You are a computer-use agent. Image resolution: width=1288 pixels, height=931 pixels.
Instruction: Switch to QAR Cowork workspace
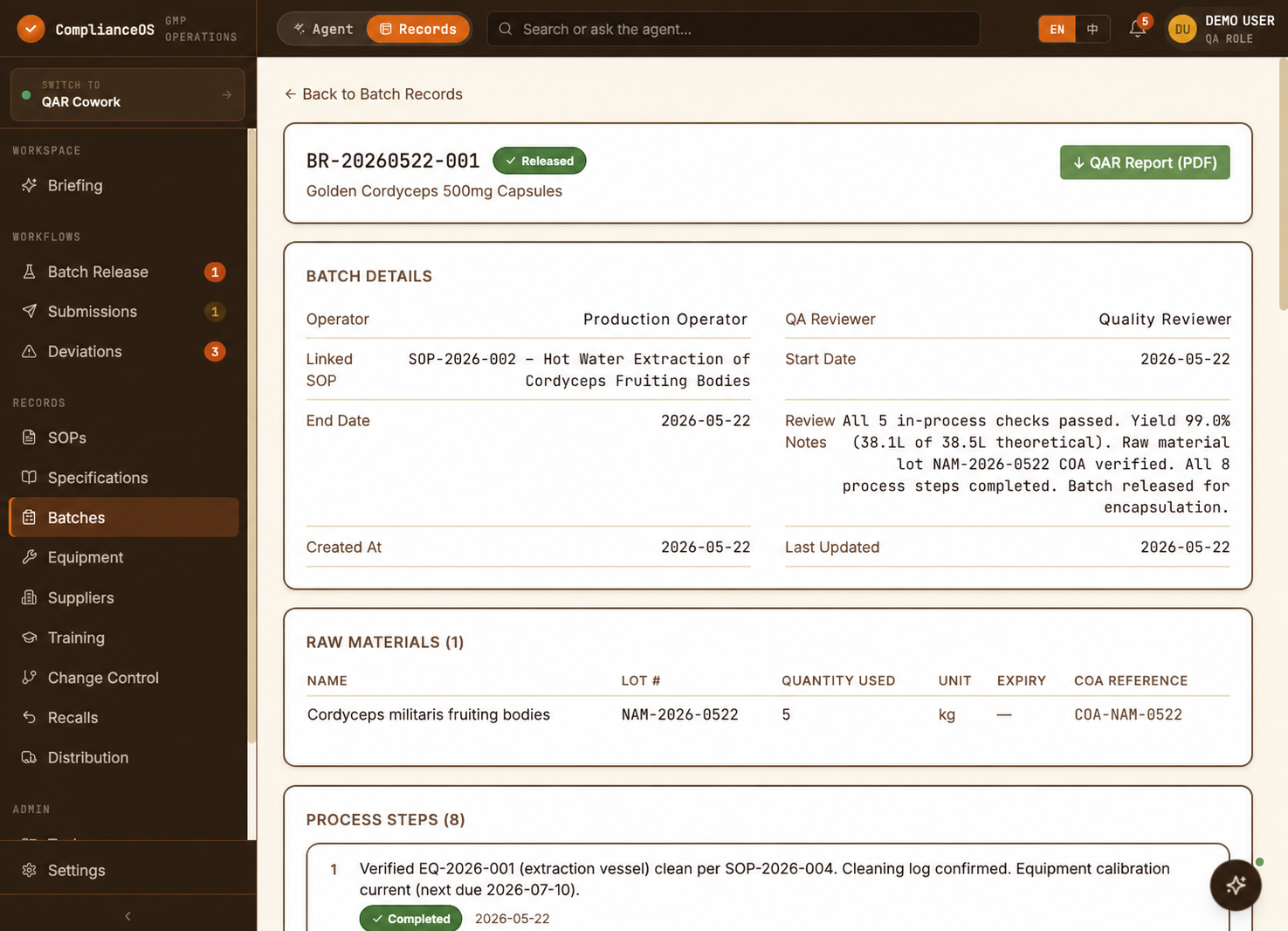point(127,94)
